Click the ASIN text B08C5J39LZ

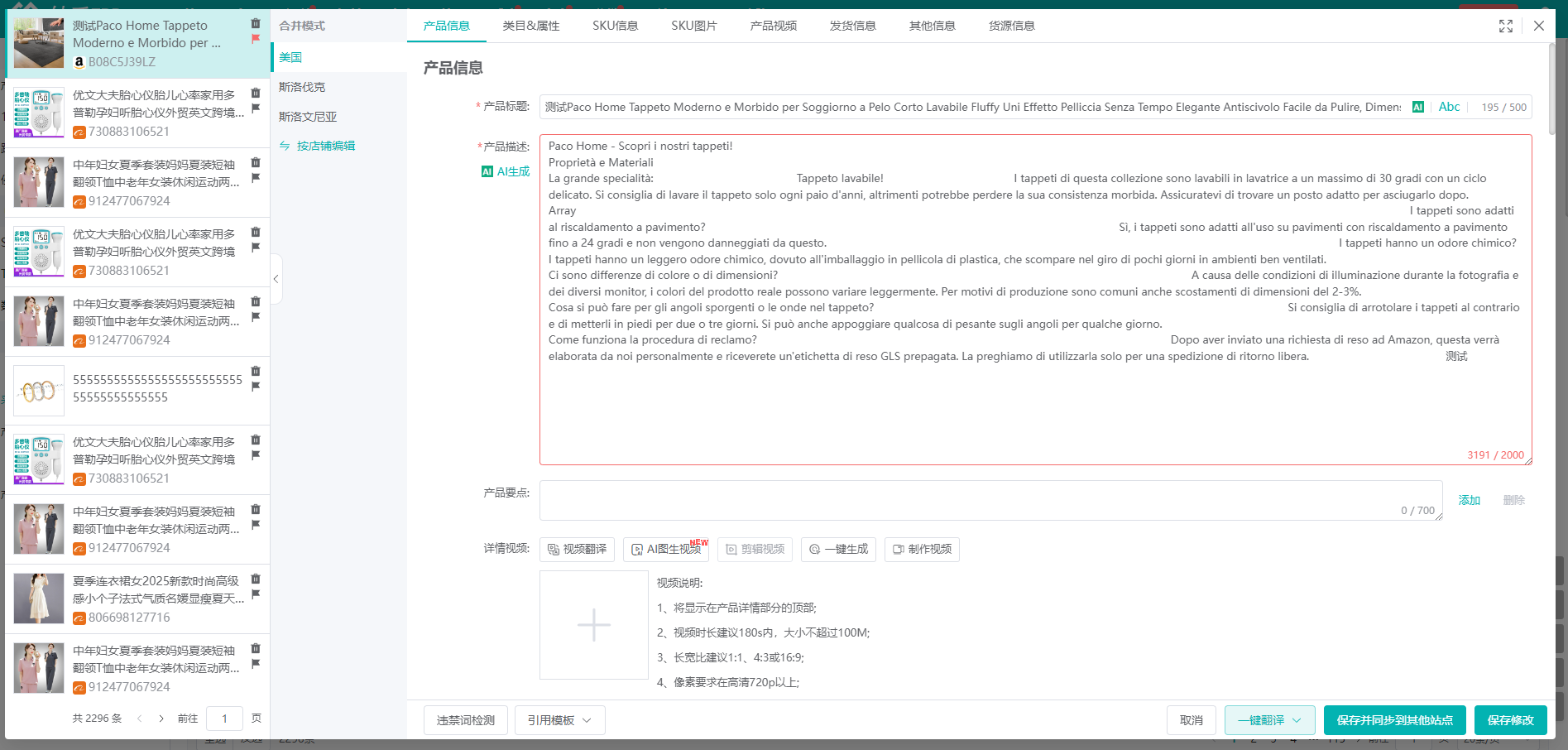[122, 62]
